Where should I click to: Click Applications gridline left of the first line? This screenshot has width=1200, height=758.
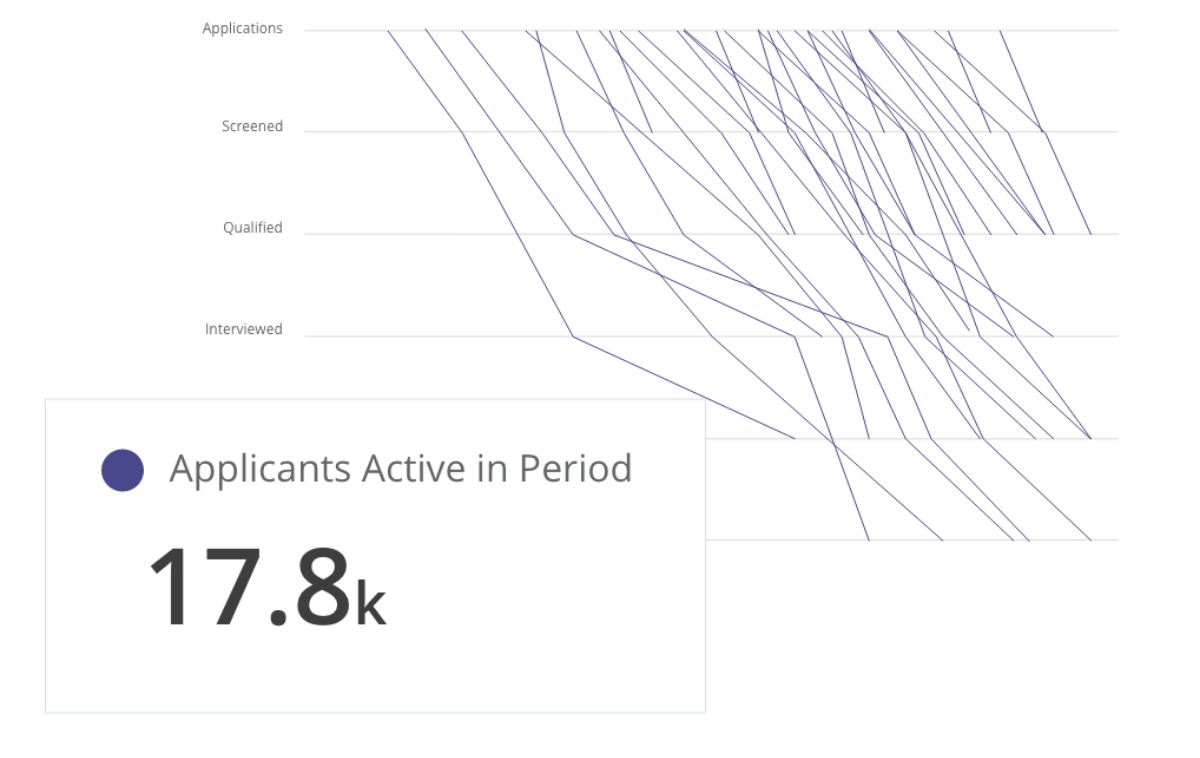coord(345,31)
